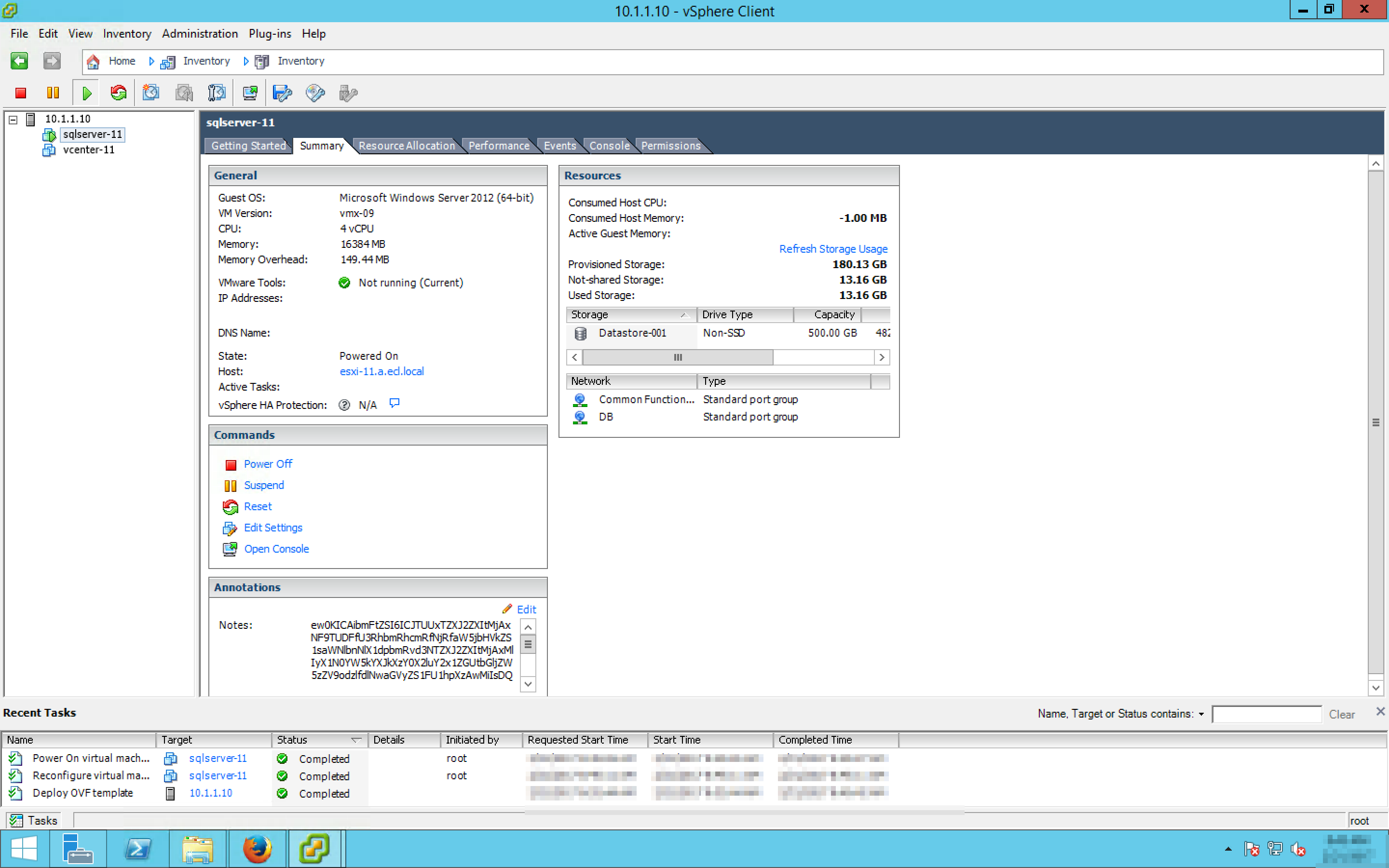This screenshot has height=868, width=1389.
Task: Click the green back navigation arrow
Action: [x=19, y=61]
